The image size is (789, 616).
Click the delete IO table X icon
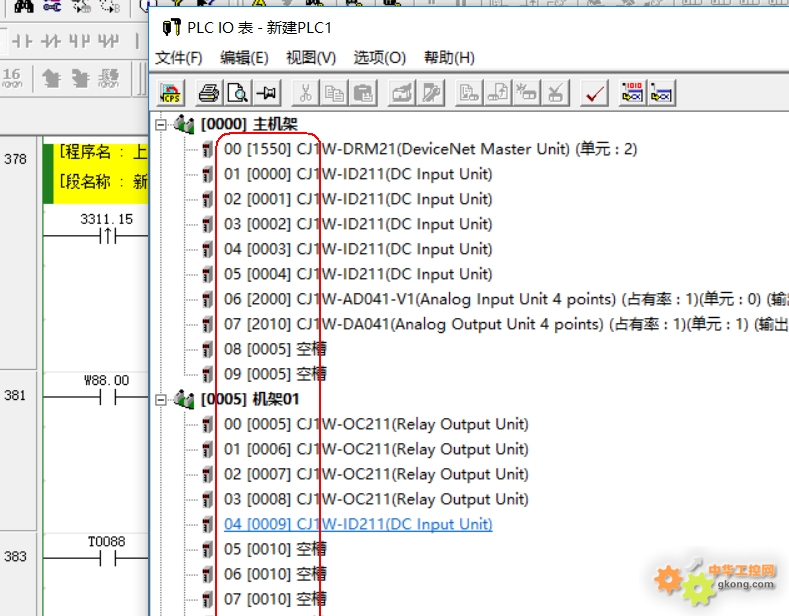pyautogui.click(x=556, y=93)
